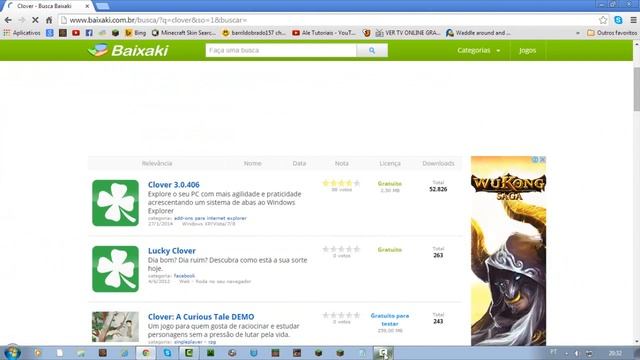Show the hidden bookmarks overflow arrow
The width and height of the screenshot is (640, 360).
point(578,33)
